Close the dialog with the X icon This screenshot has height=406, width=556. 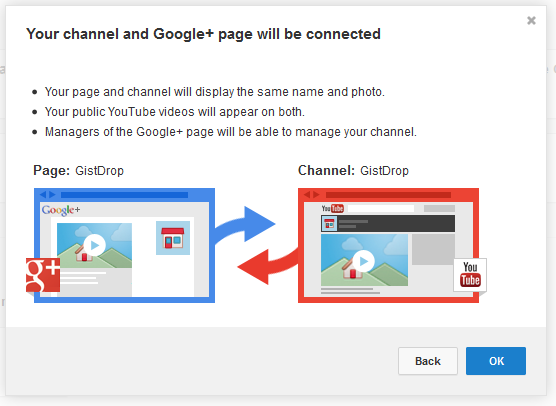pyautogui.click(x=531, y=21)
